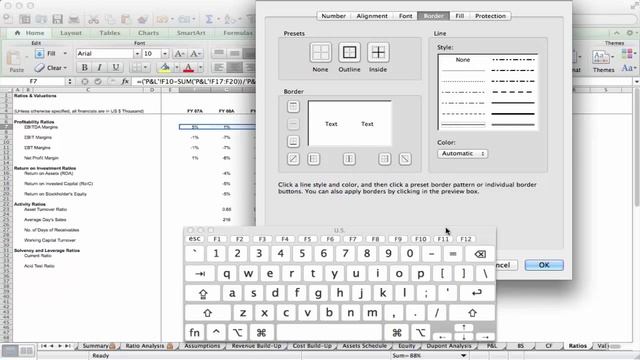This screenshot has height=360, width=640.
Task: Open the Dupont Analysis sheet tab
Action: [449, 346]
